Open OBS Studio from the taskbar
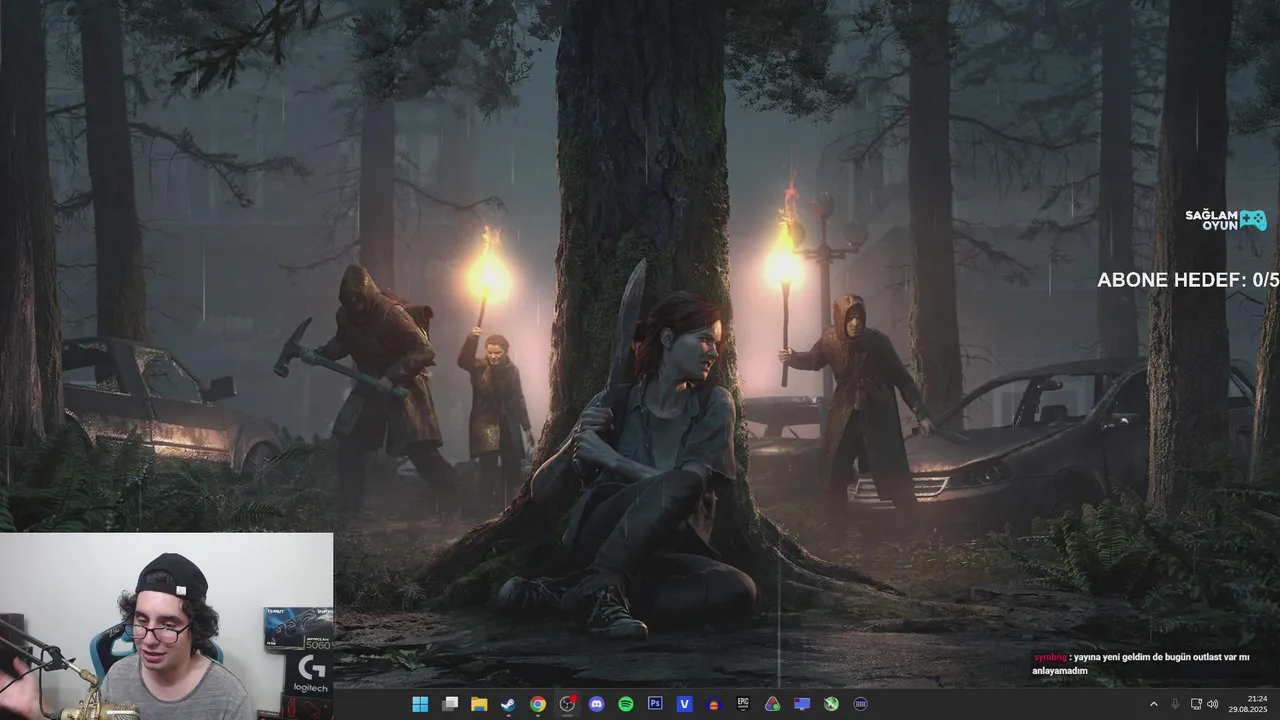The height and width of the screenshot is (720, 1280). 567,704
